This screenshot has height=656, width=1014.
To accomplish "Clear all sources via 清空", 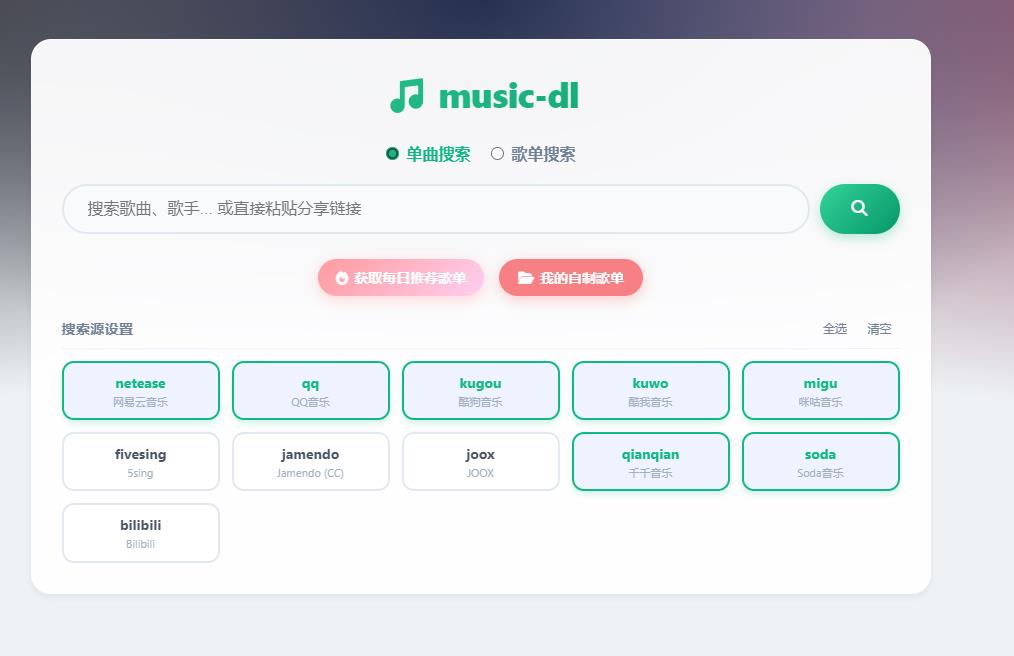I will pyautogui.click(x=877, y=329).
